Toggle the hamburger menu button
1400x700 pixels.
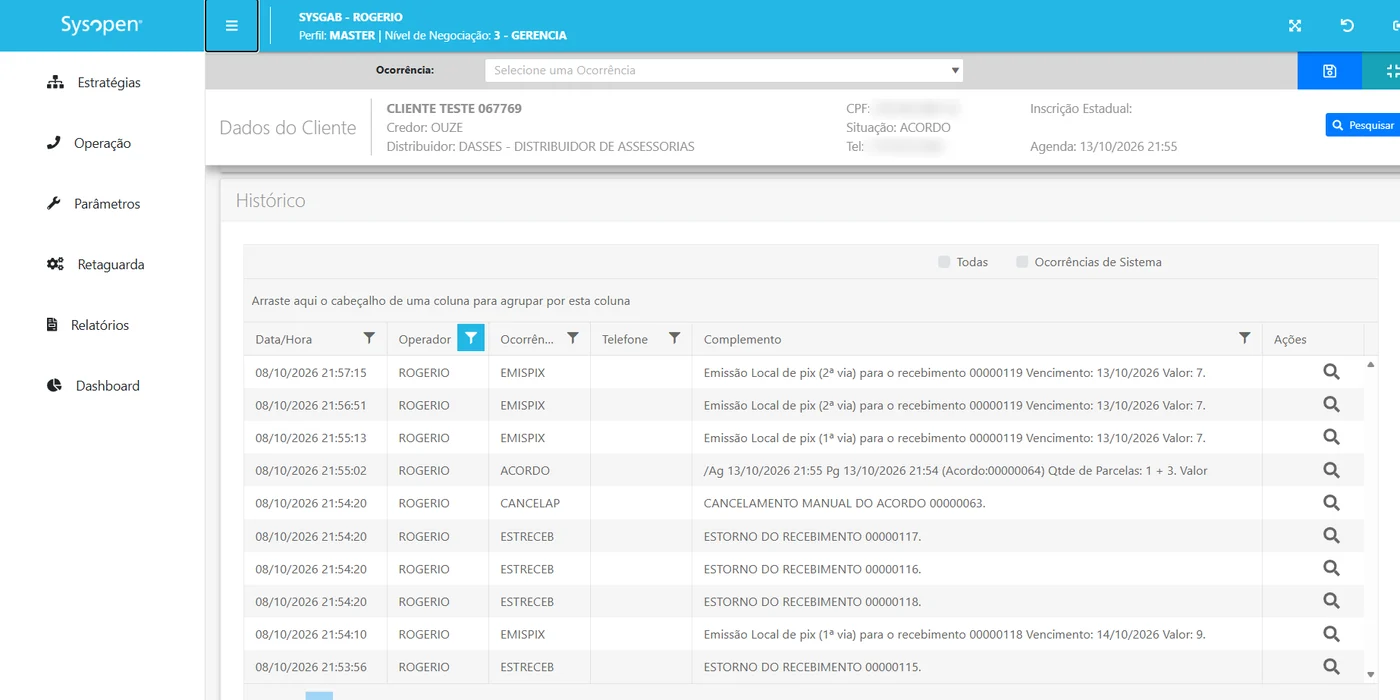click(232, 26)
